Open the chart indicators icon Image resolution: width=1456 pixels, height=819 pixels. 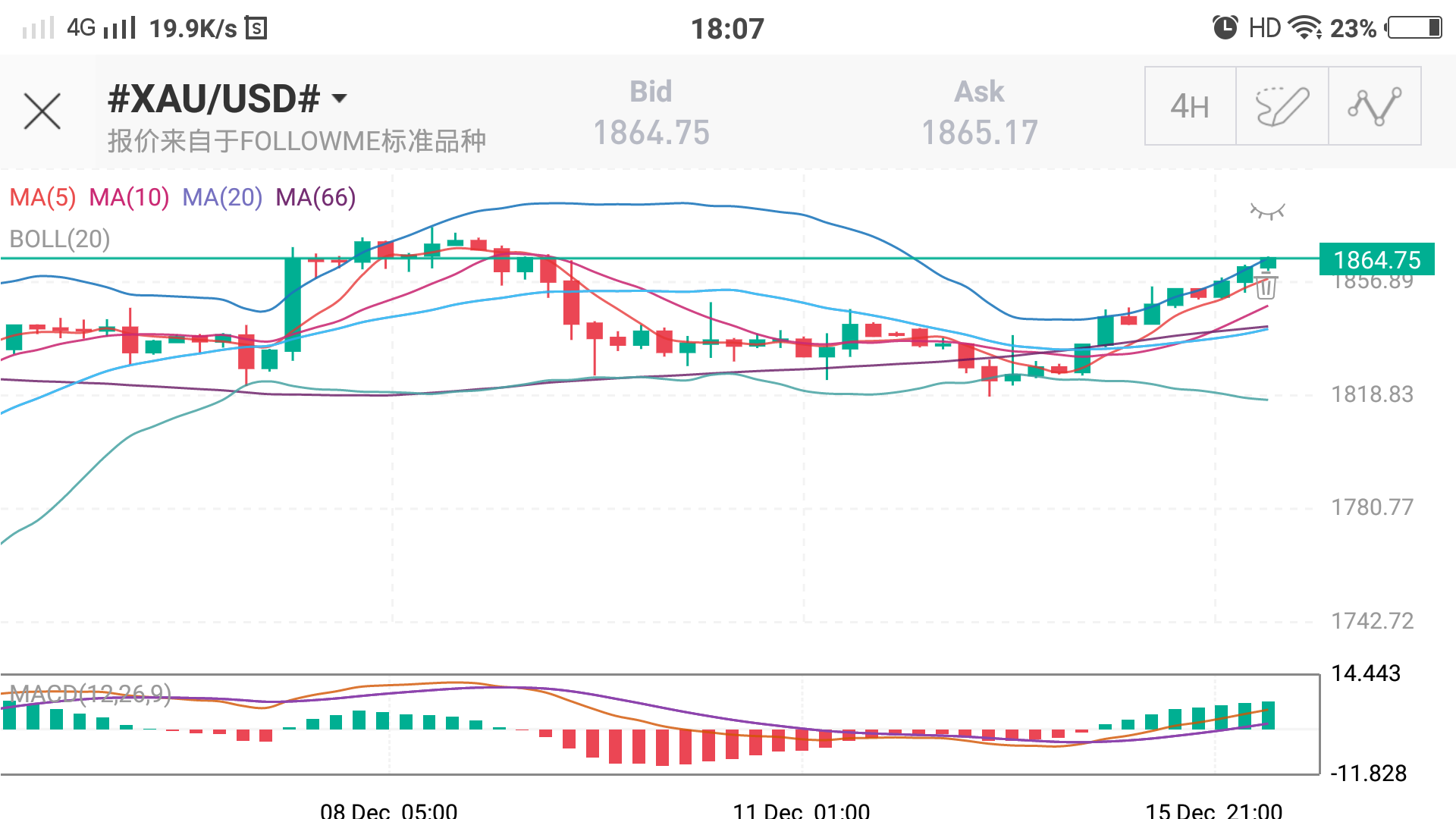tap(1374, 106)
